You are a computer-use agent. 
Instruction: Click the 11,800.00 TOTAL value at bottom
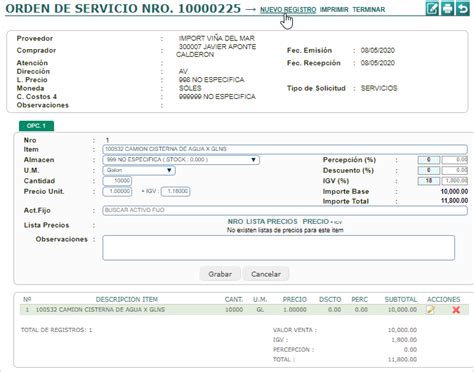tap(402, 359)
